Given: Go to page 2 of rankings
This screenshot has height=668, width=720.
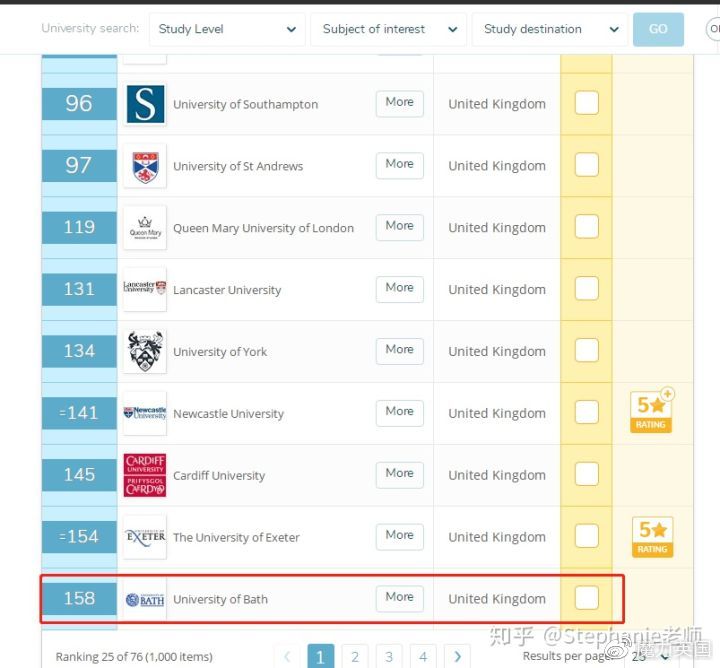Looking at the screenshot, I should pyautogui.click(x=355, y=657).
